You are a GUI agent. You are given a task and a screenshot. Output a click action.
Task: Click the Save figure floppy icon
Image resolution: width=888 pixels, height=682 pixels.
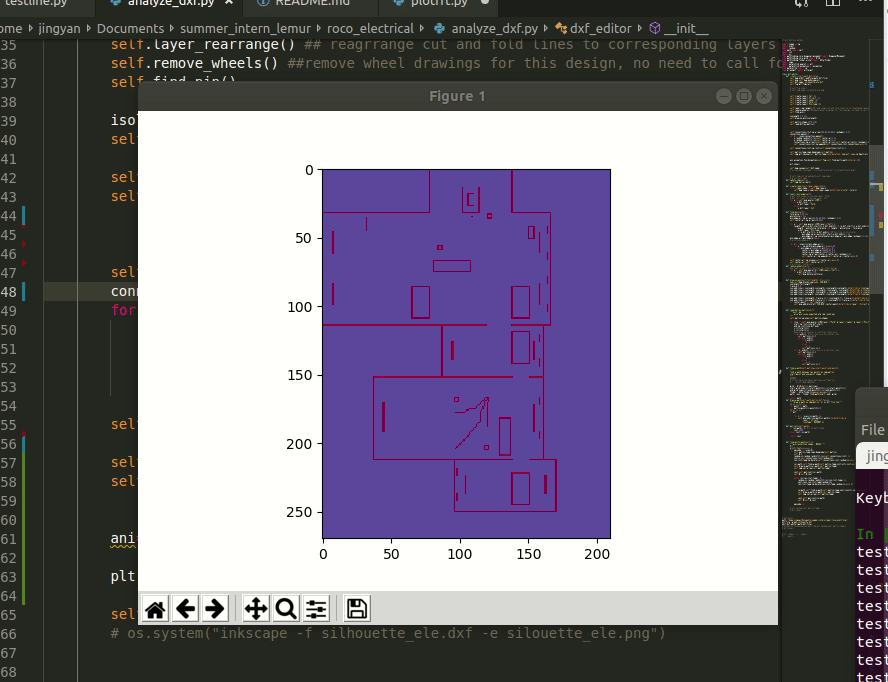(x=357, y=608)
